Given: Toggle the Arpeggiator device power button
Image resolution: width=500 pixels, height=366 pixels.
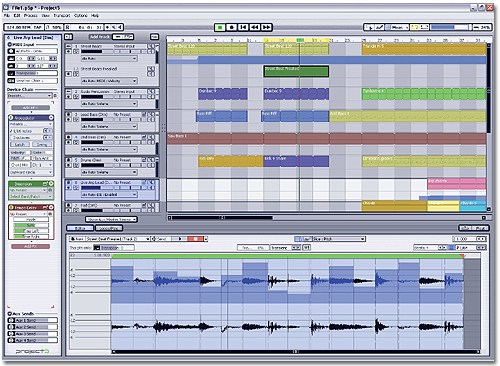Looking at the screenshot, I should pyautogui.click(x=11, y=118).
